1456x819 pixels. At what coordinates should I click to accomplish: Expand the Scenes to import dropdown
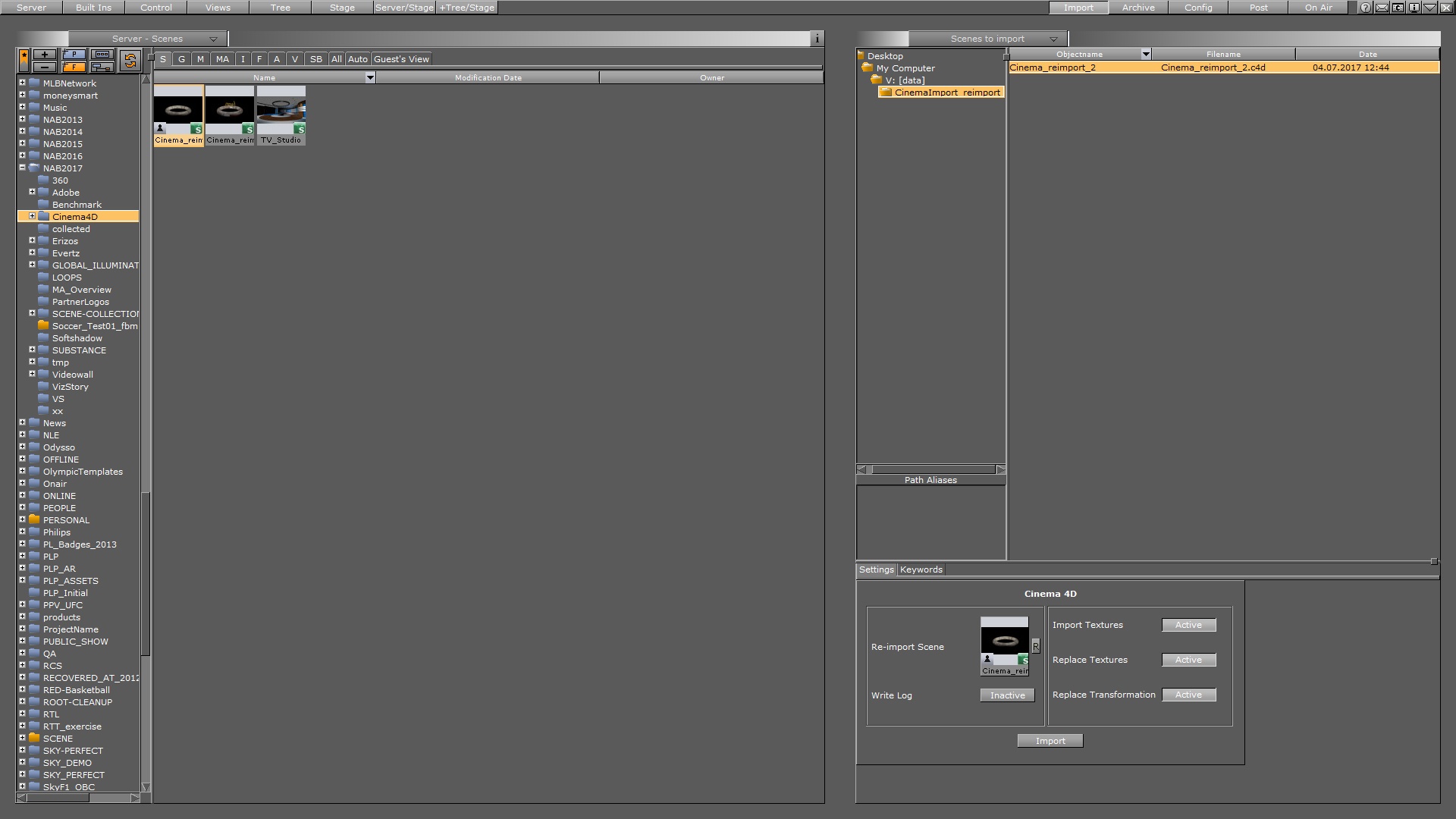pos(1053,38)
